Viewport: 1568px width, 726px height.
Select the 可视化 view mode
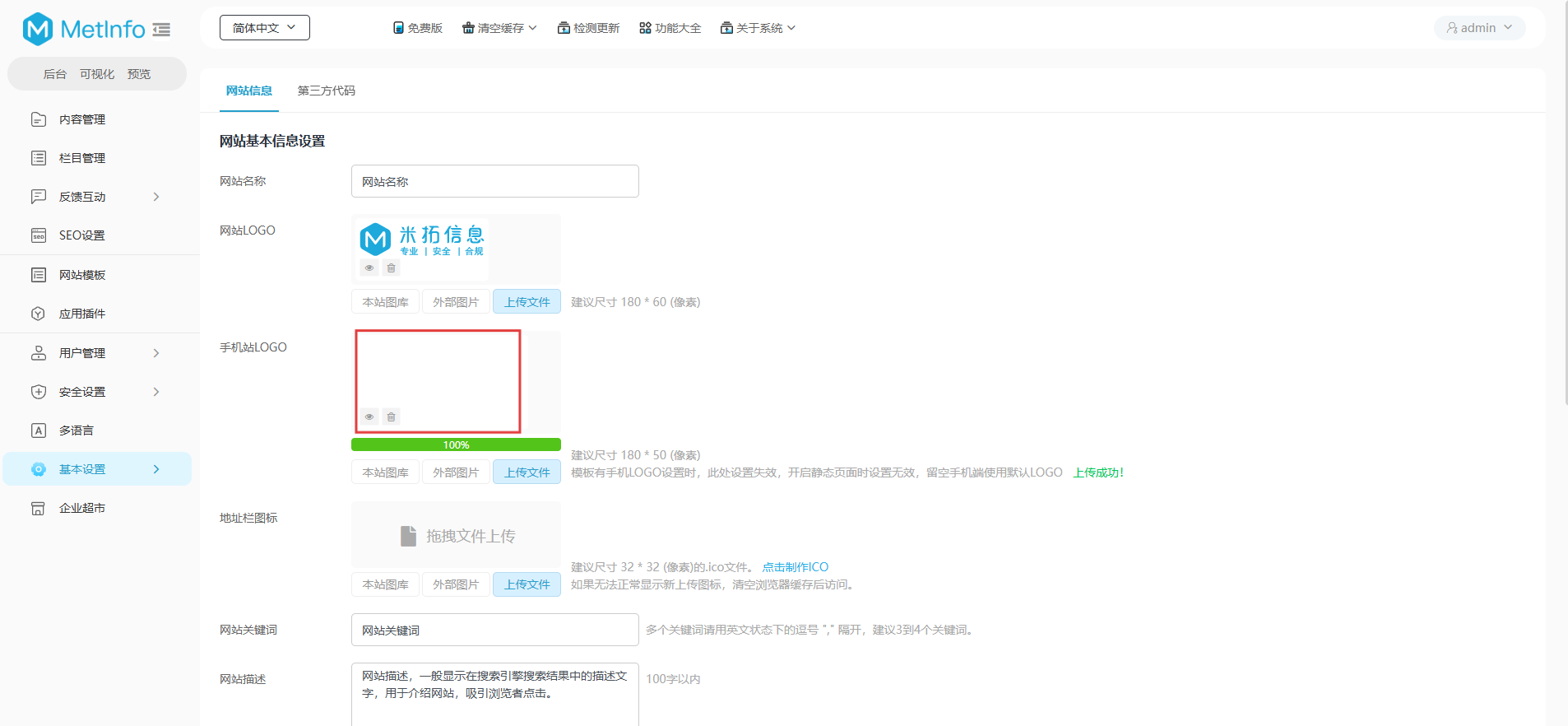tap(97, 74)
